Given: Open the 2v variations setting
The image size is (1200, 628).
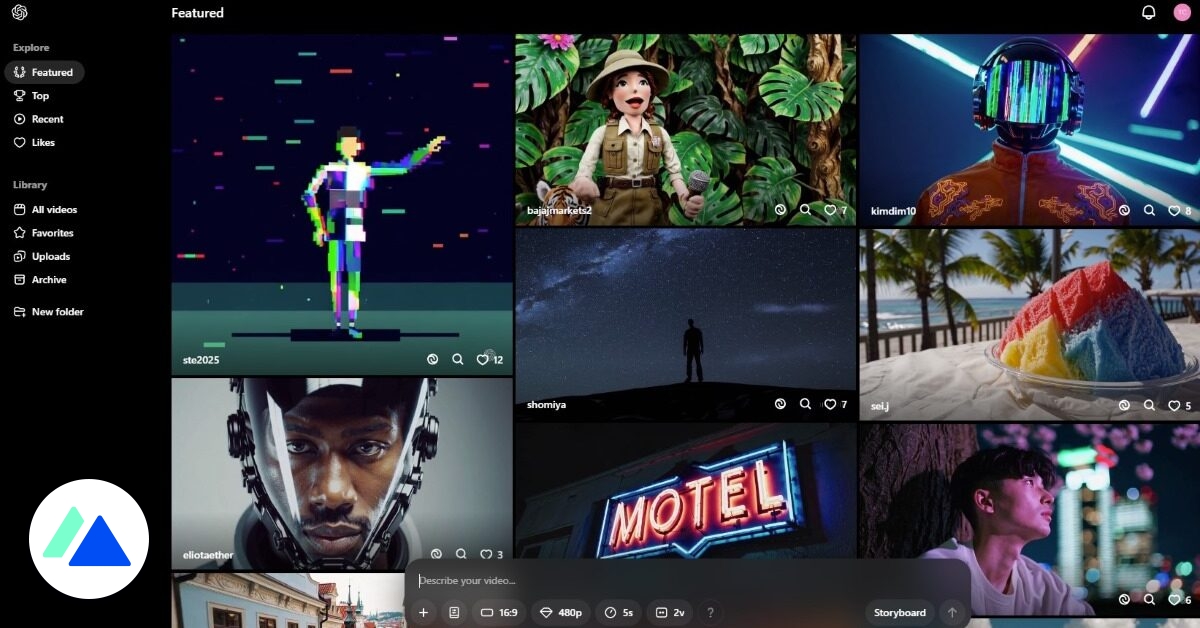Looking at the screenshot, I should click(x=671, y=612).
